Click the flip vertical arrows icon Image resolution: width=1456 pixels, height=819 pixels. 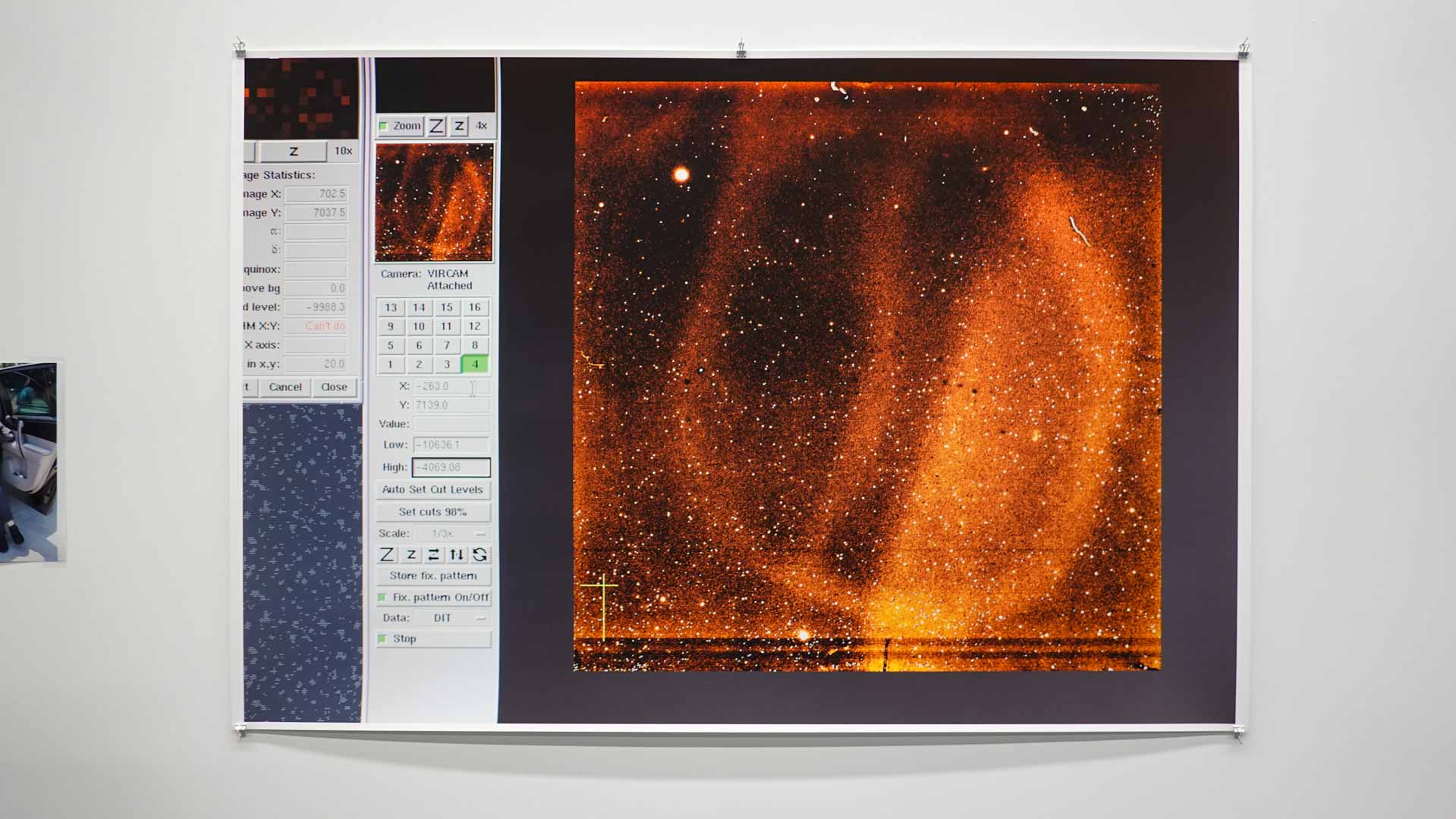click(x=457, y=555)
